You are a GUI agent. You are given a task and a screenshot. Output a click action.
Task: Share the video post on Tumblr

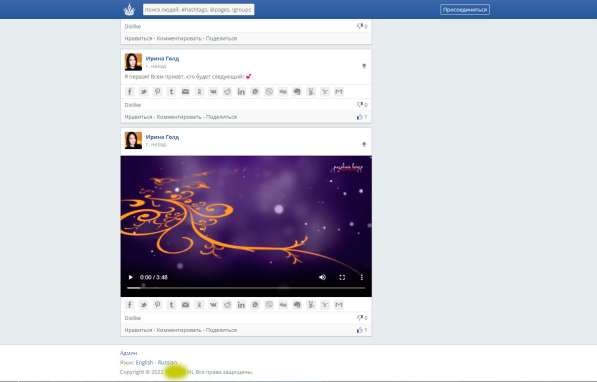[x=171, y=305]
